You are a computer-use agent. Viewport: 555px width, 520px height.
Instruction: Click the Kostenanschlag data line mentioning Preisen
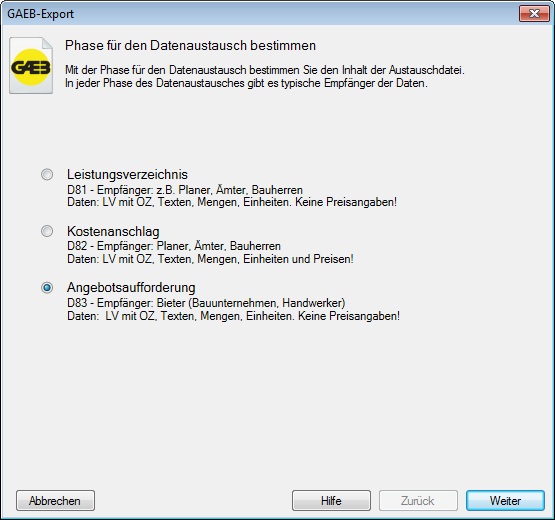(210, 259)
